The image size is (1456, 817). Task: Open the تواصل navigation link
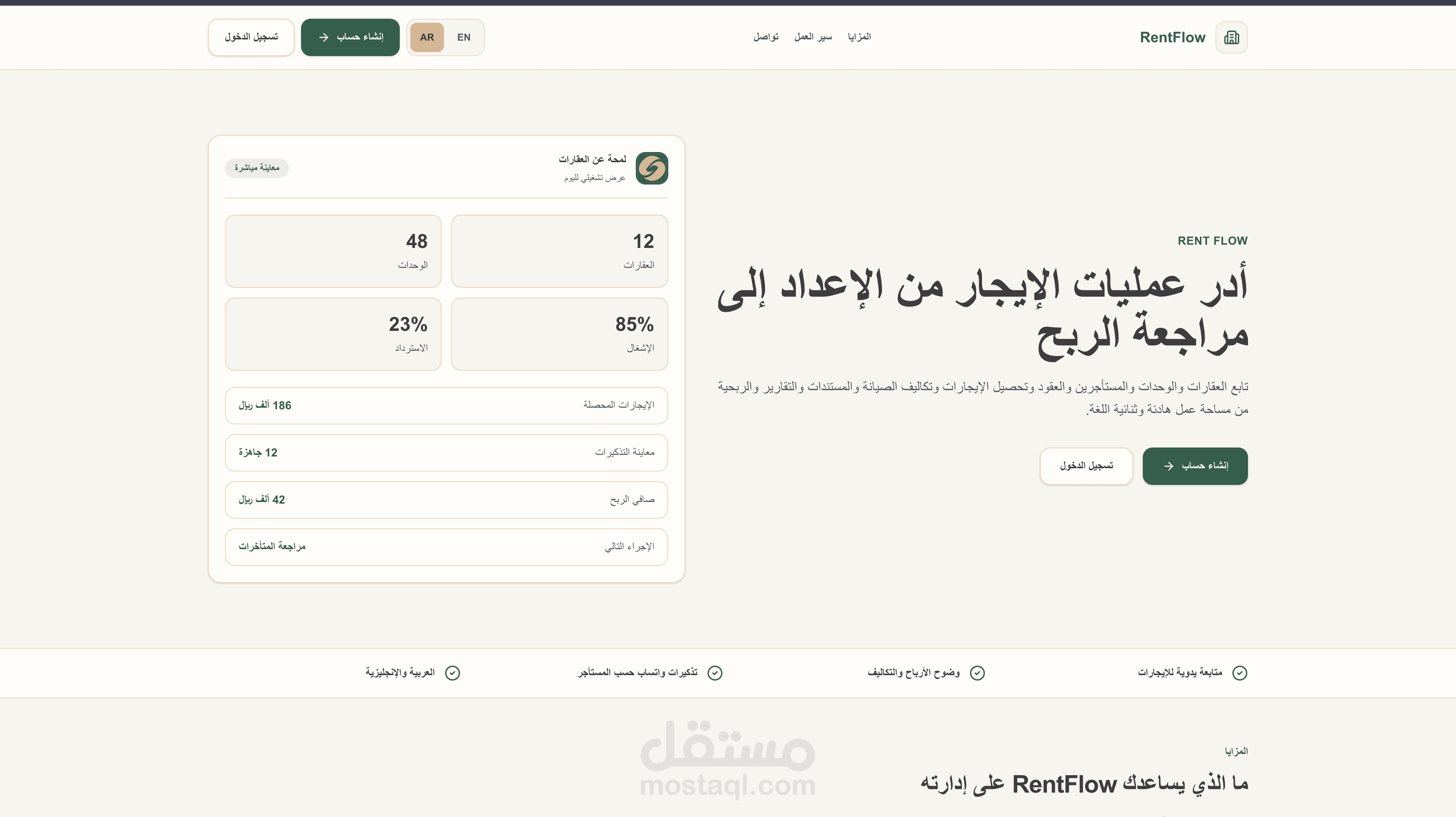tap(766, 37)
